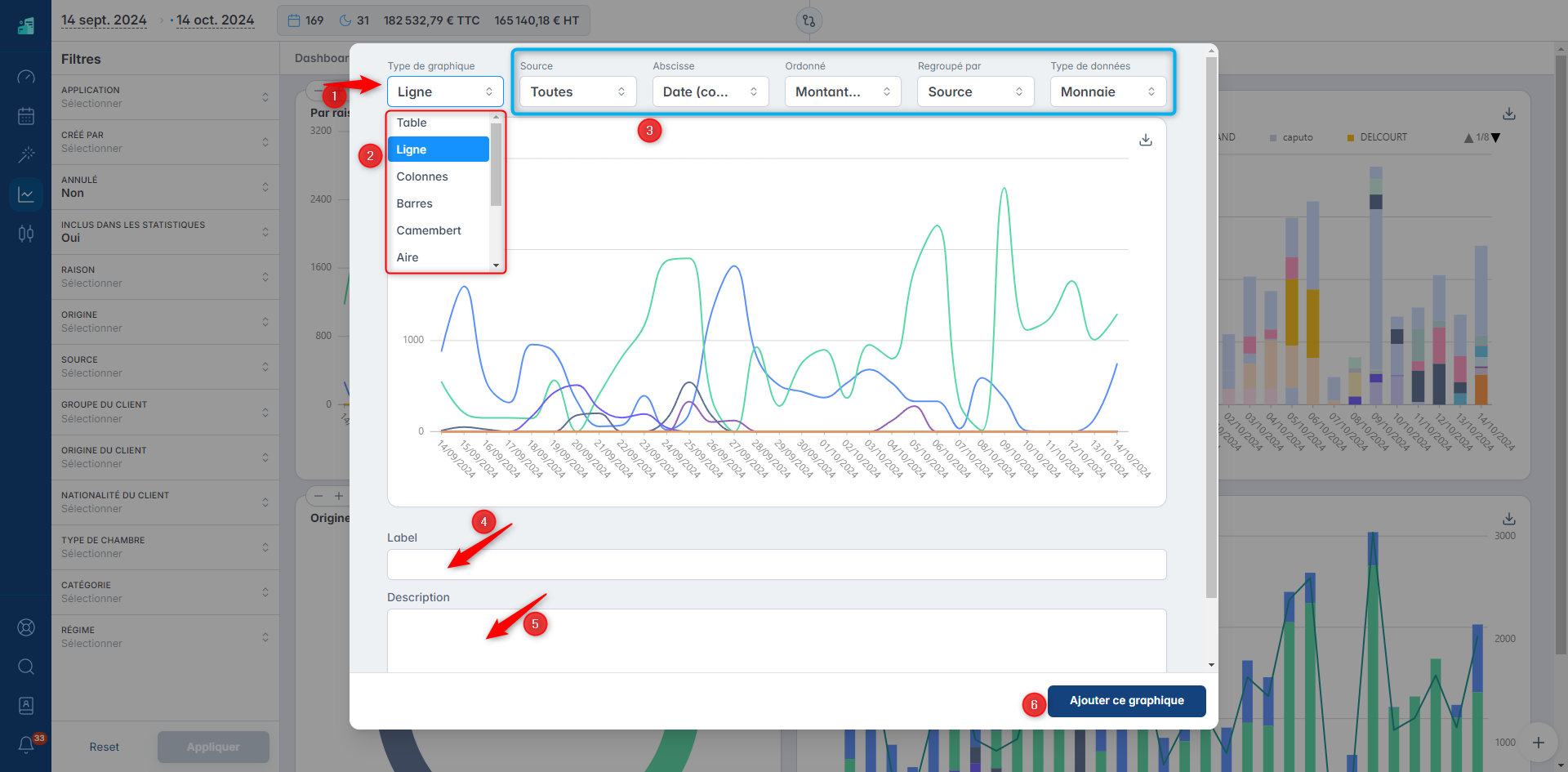Go to next legend page arrow 1/8
Screen dimensions: 1568x772
pyautogui.click(x=1496, y=138)
